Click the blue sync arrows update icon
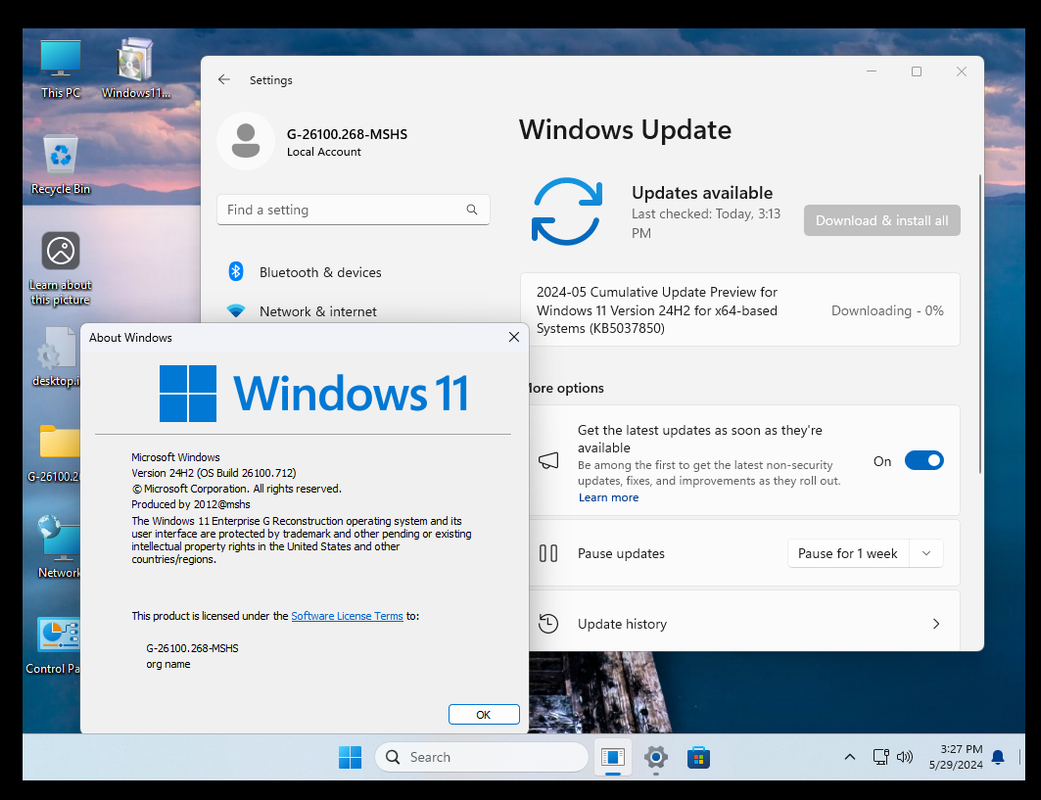Screen dimensions: 1041x800 point(567,211)
